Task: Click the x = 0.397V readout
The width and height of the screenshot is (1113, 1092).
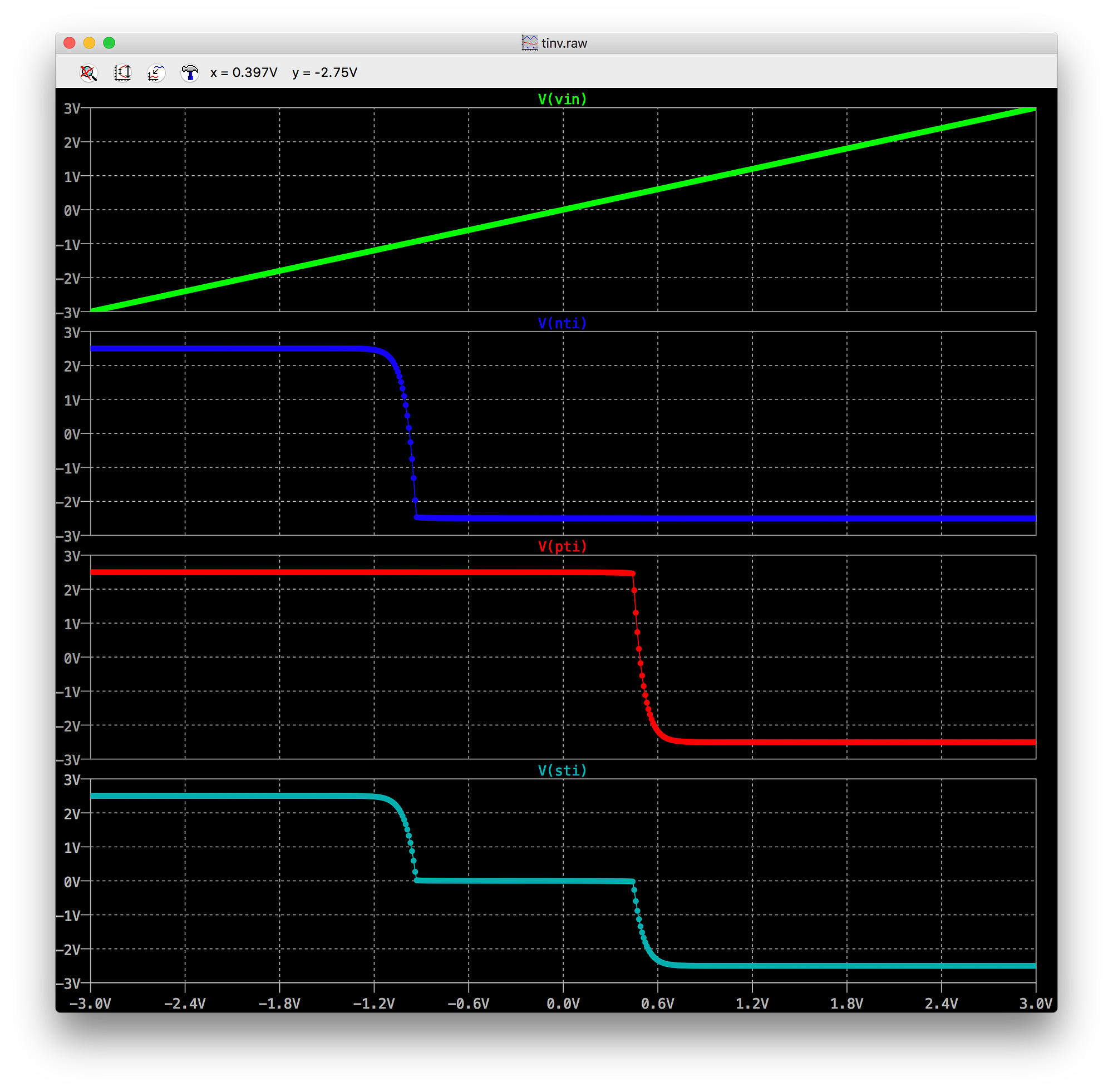Action: (x=243, y=73)
